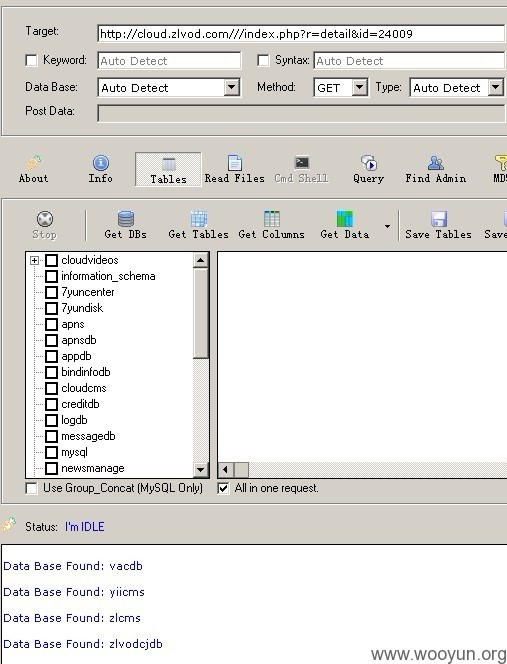Switch to the Tables tab
Viewport: 507px width, 664px height.
[x=168, y=169]
